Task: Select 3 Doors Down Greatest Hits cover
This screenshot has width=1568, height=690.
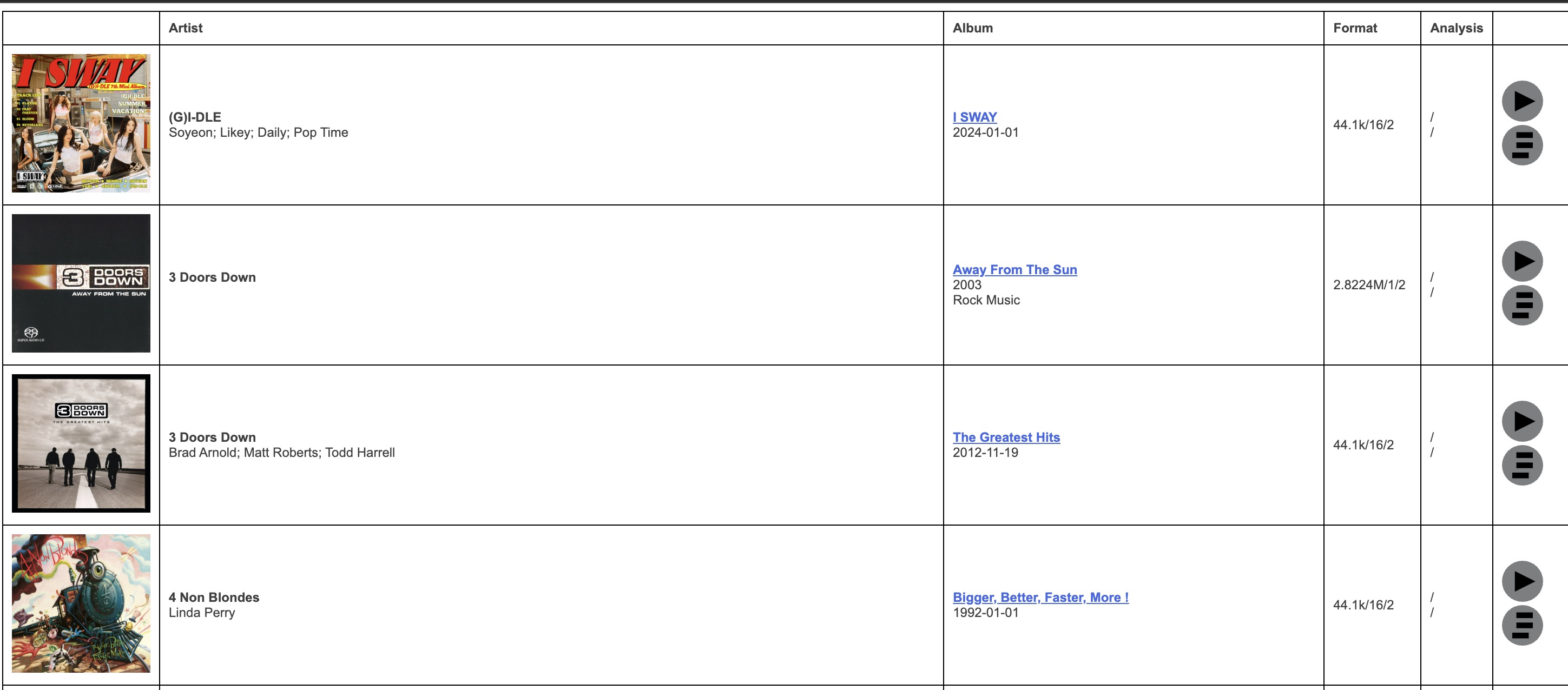Action: [81, 443]
